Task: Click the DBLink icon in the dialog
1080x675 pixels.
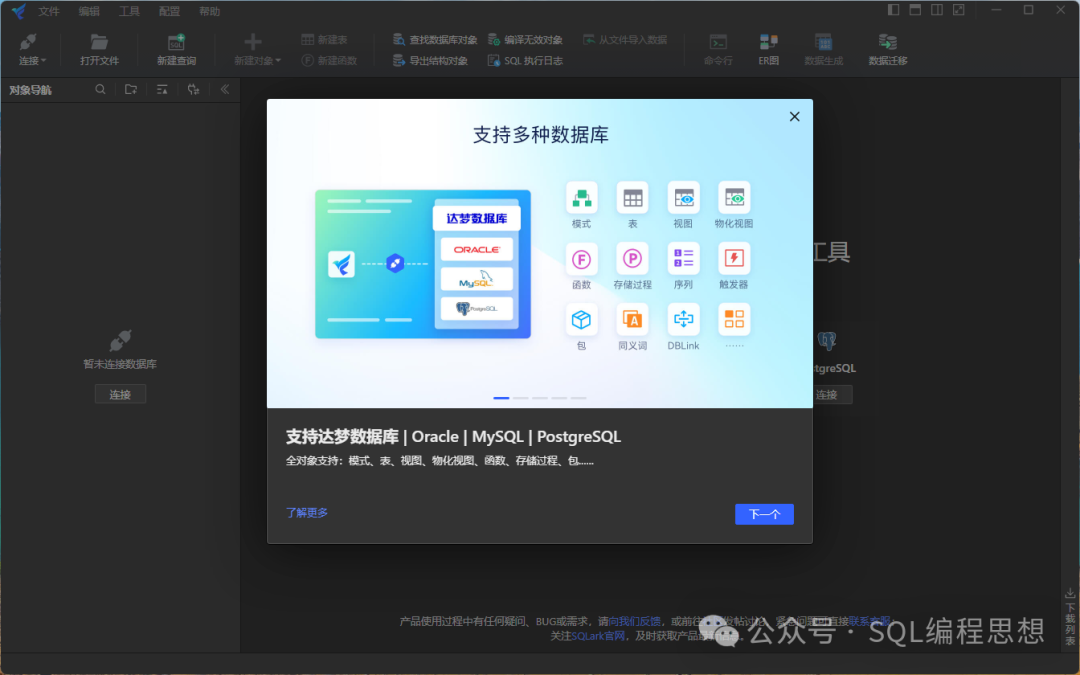Action: [x=683, y=320]
